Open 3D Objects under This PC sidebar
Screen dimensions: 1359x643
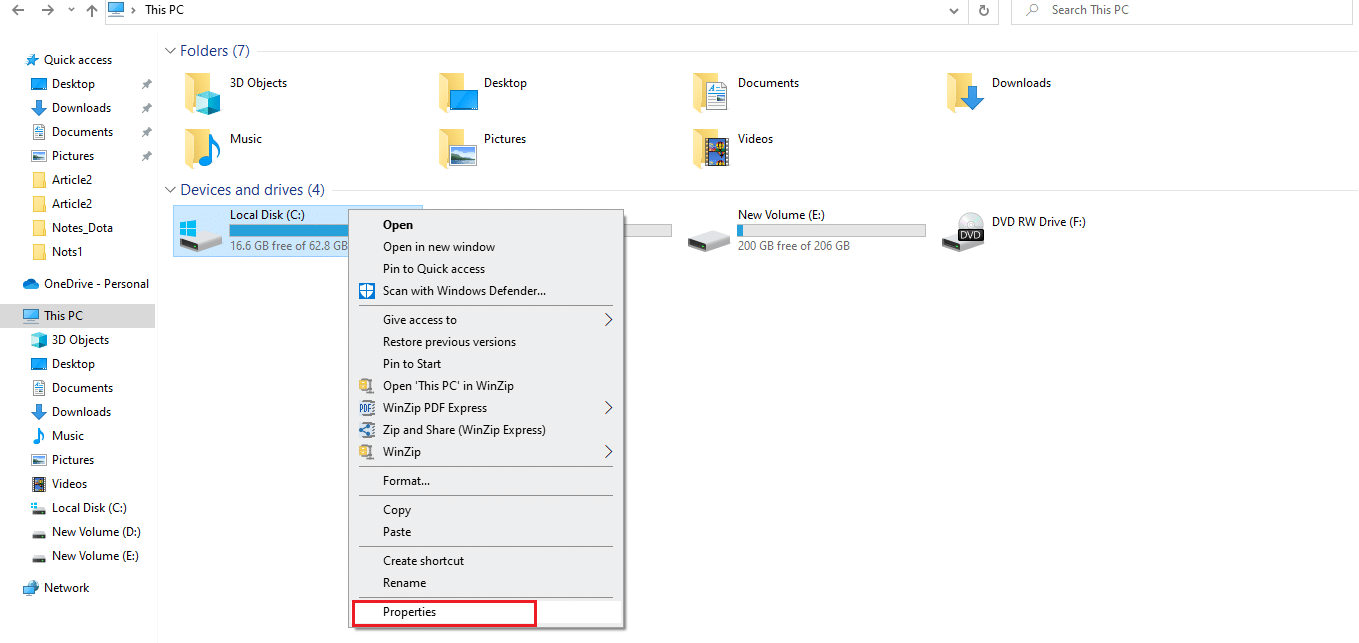(80, 340)
